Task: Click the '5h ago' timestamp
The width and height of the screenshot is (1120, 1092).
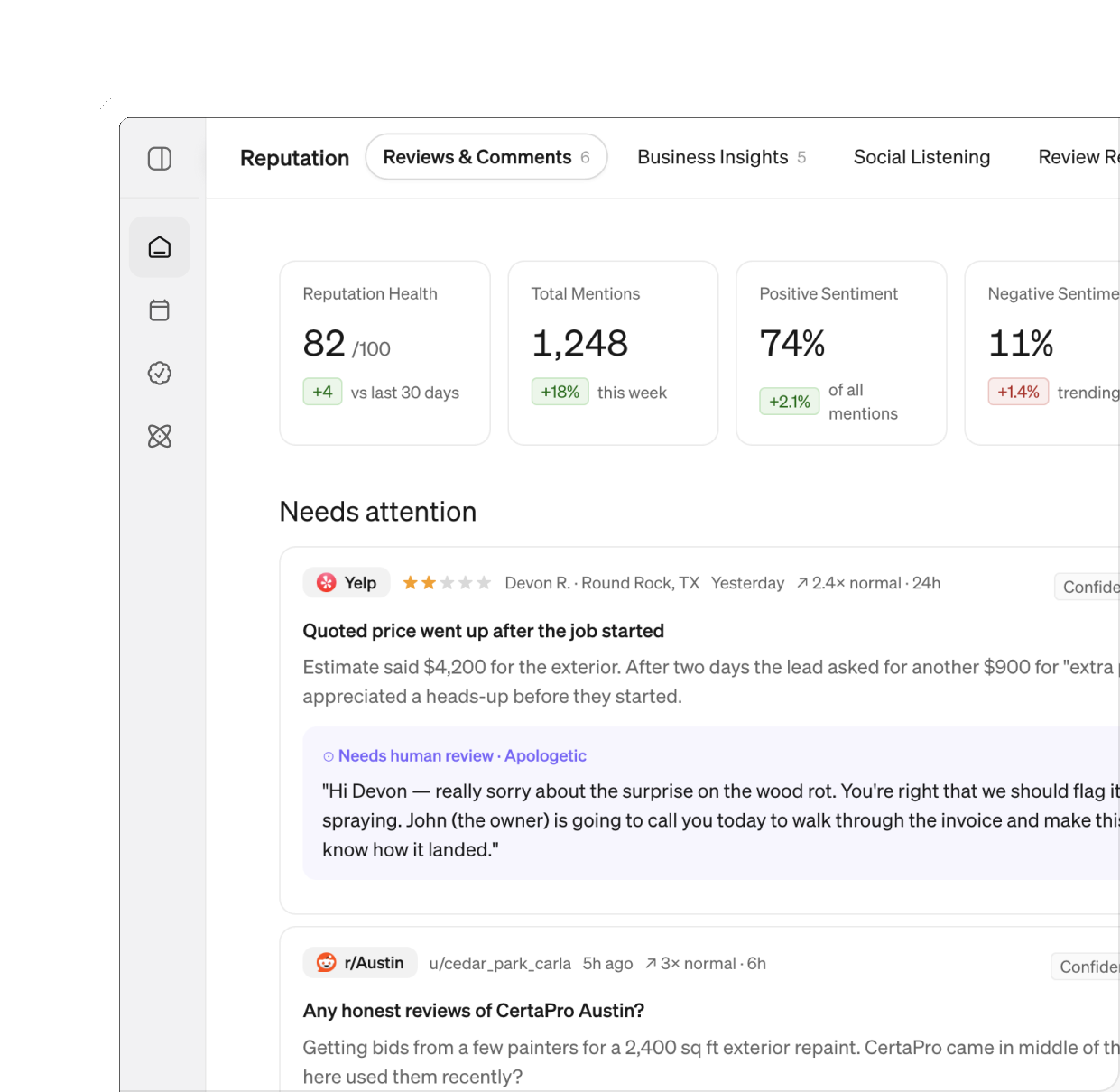Action: 607,964
